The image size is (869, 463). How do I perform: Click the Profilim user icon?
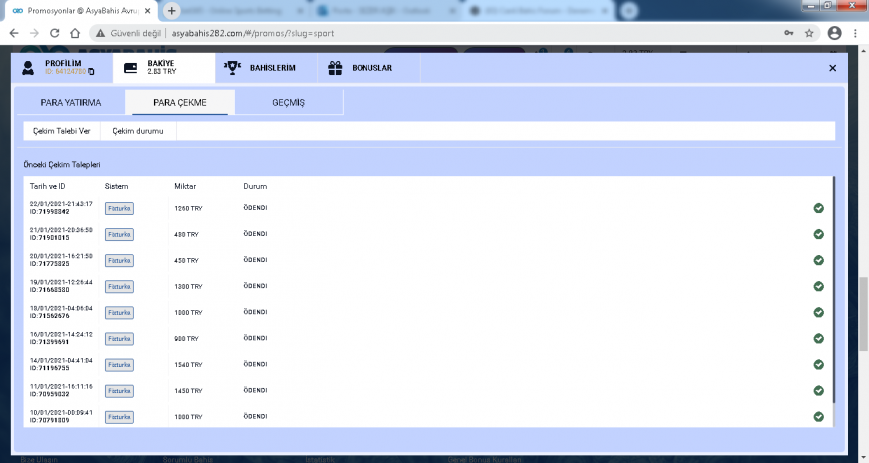click(28, 68)
